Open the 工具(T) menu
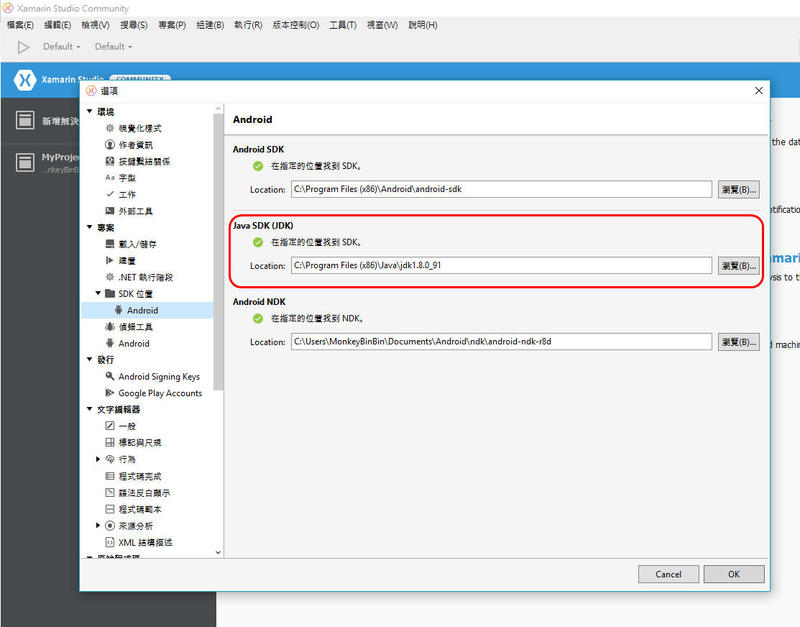 coord(343,24)
